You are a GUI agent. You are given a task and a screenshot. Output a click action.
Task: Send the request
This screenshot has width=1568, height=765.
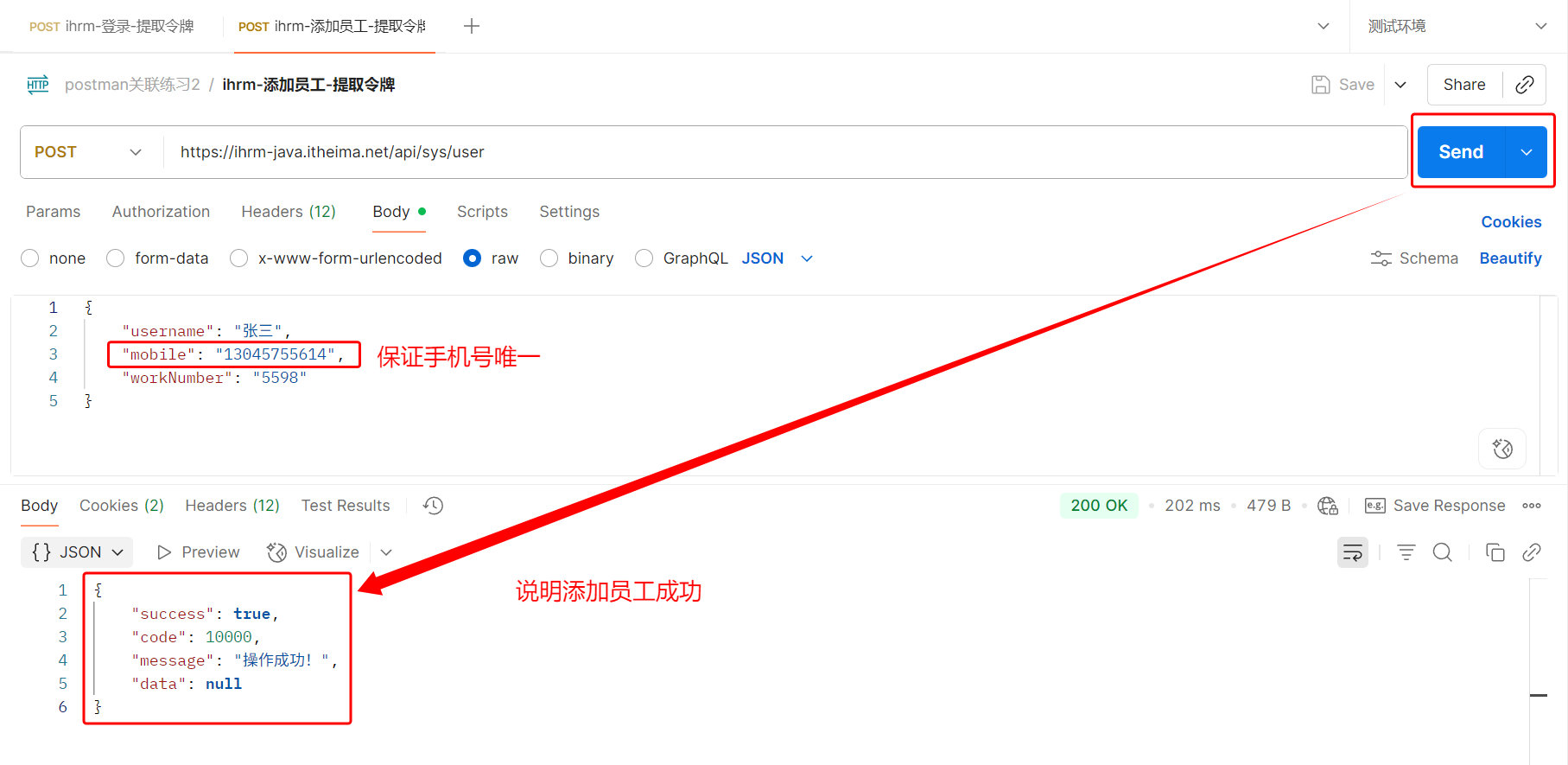click(1461, 152)
